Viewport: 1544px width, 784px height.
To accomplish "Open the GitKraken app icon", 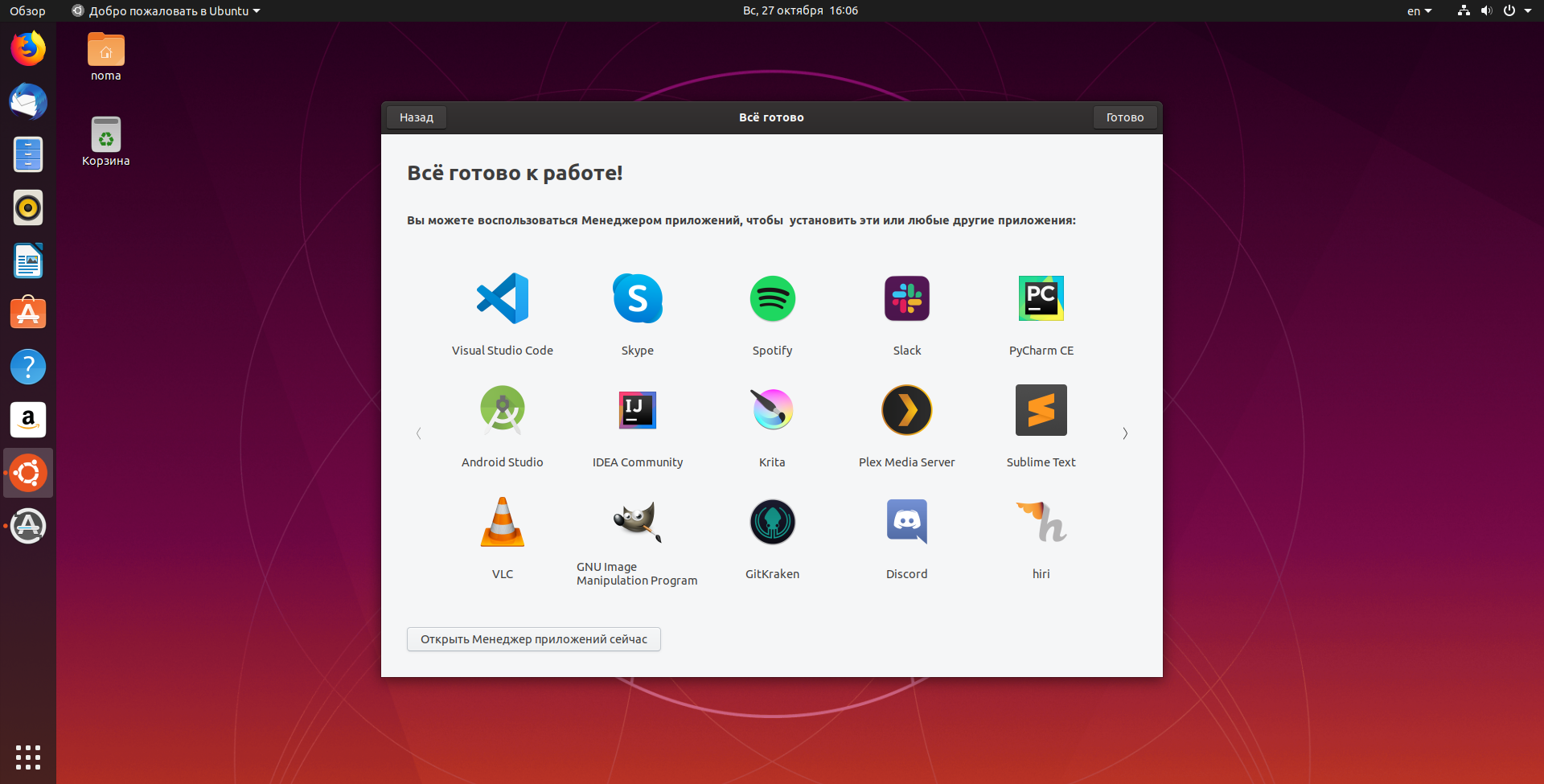I will [772, 522].
